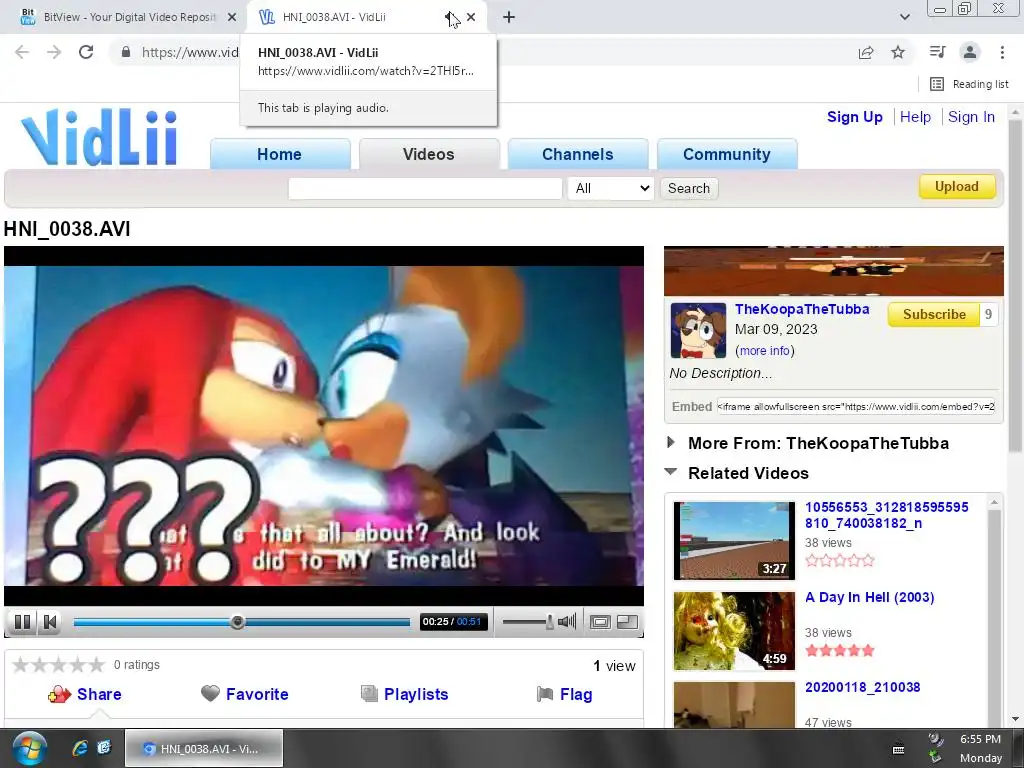Click the Favorite heart icon
The image size is (1024, 768).
[x=210, y=694]
